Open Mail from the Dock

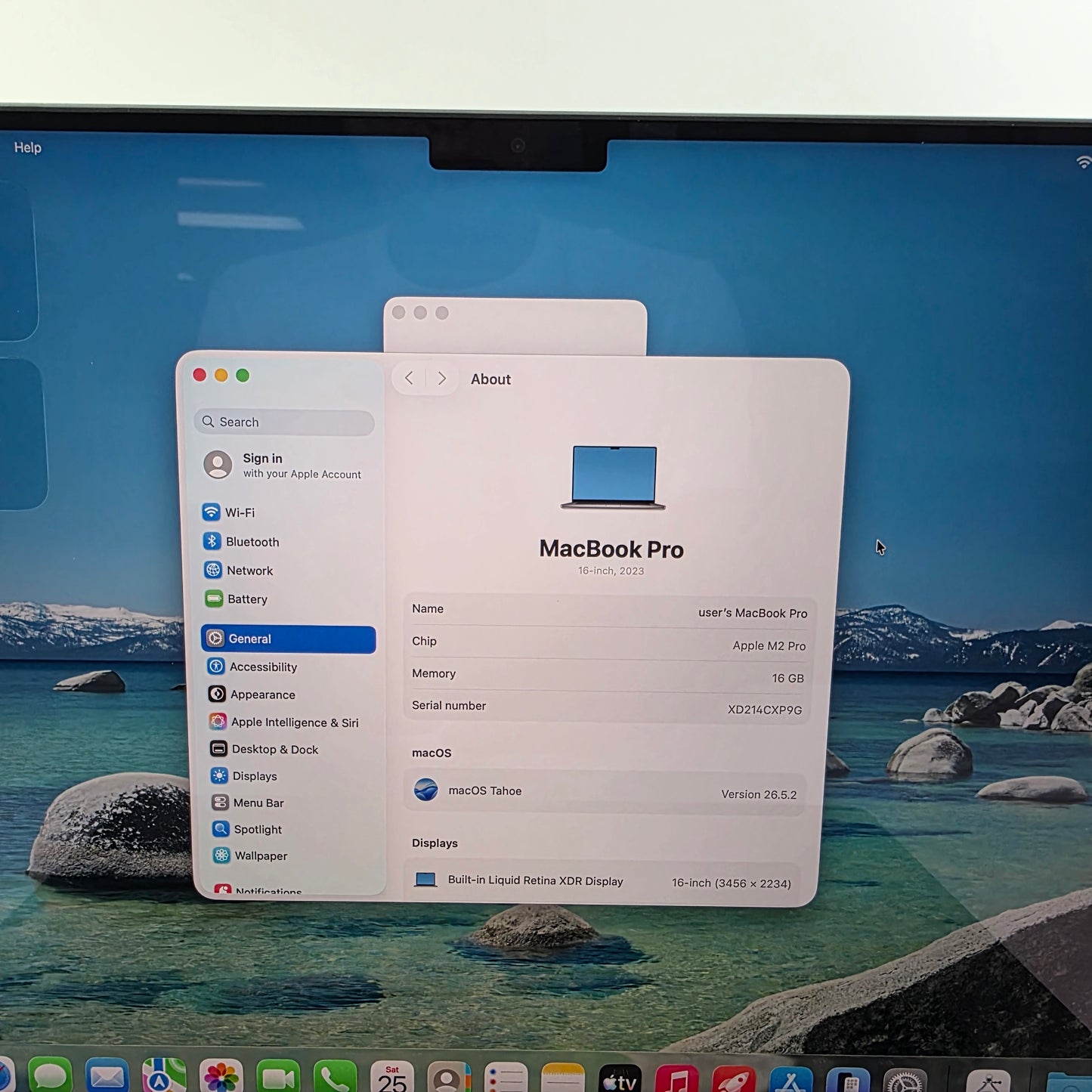pos(107,1076)
